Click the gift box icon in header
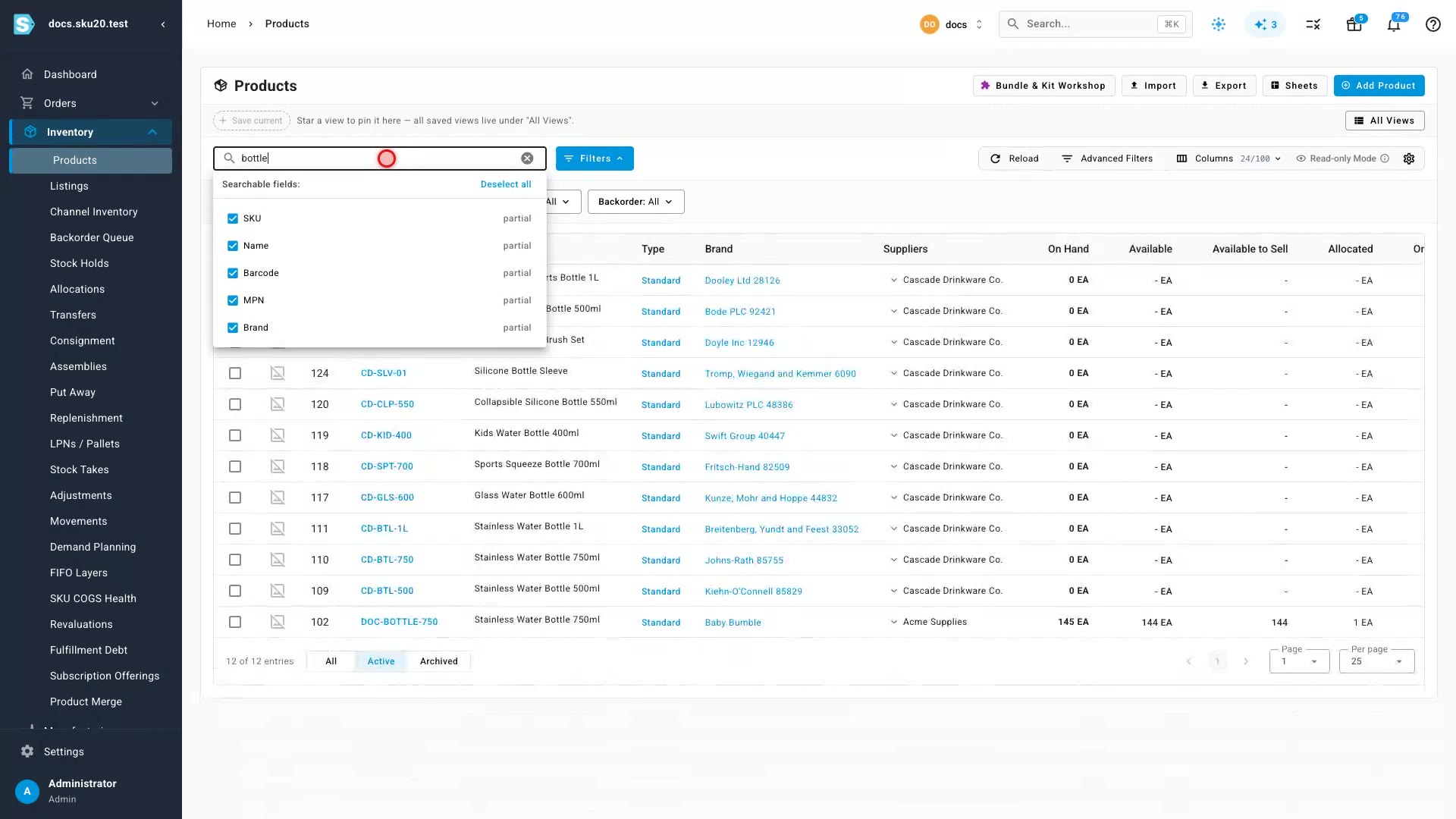Screen dimensions: 1456x819 (x=1354, y=24)
